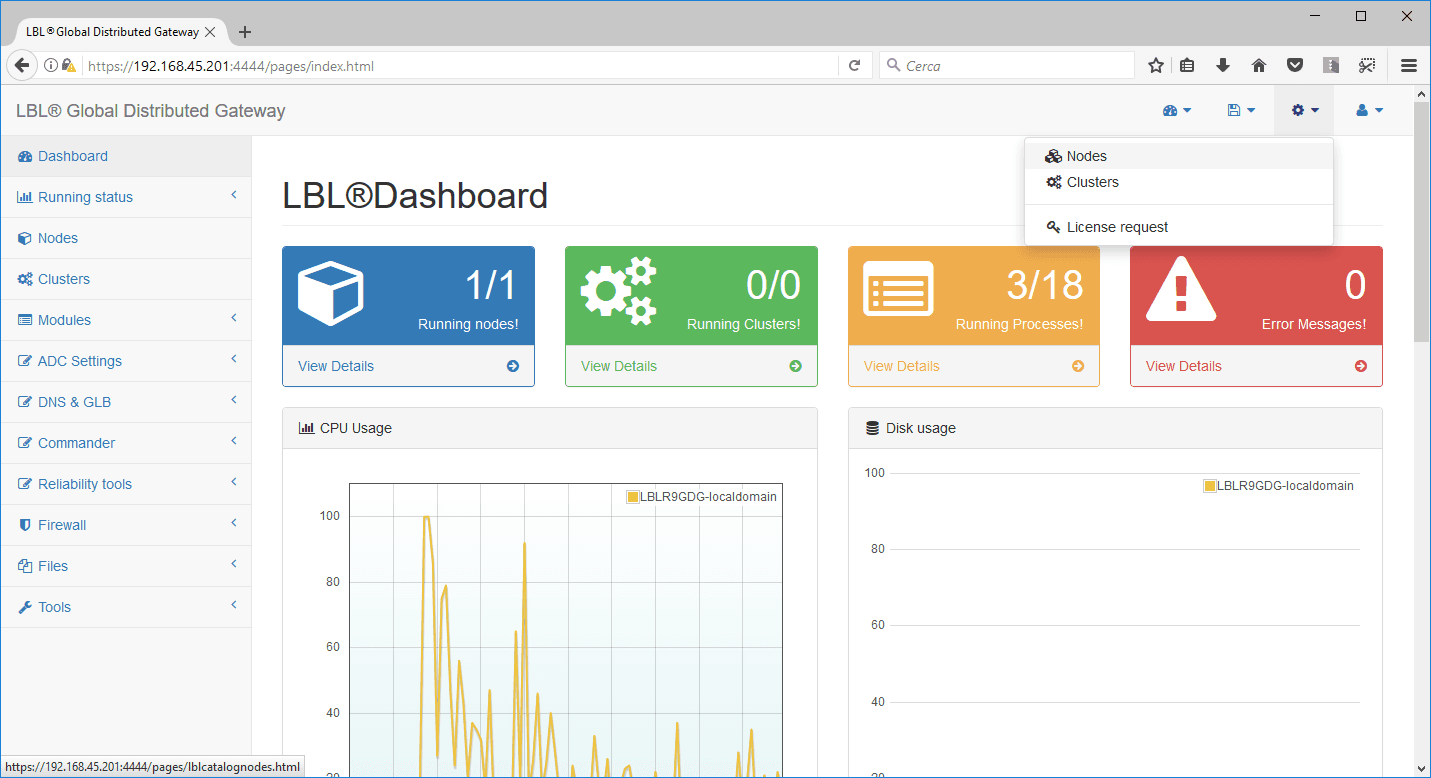Toggle LBLR9GDG-localdomain legend swatch in CPU chart
The image size is (1431, 778).
click(x=632, y=497)
